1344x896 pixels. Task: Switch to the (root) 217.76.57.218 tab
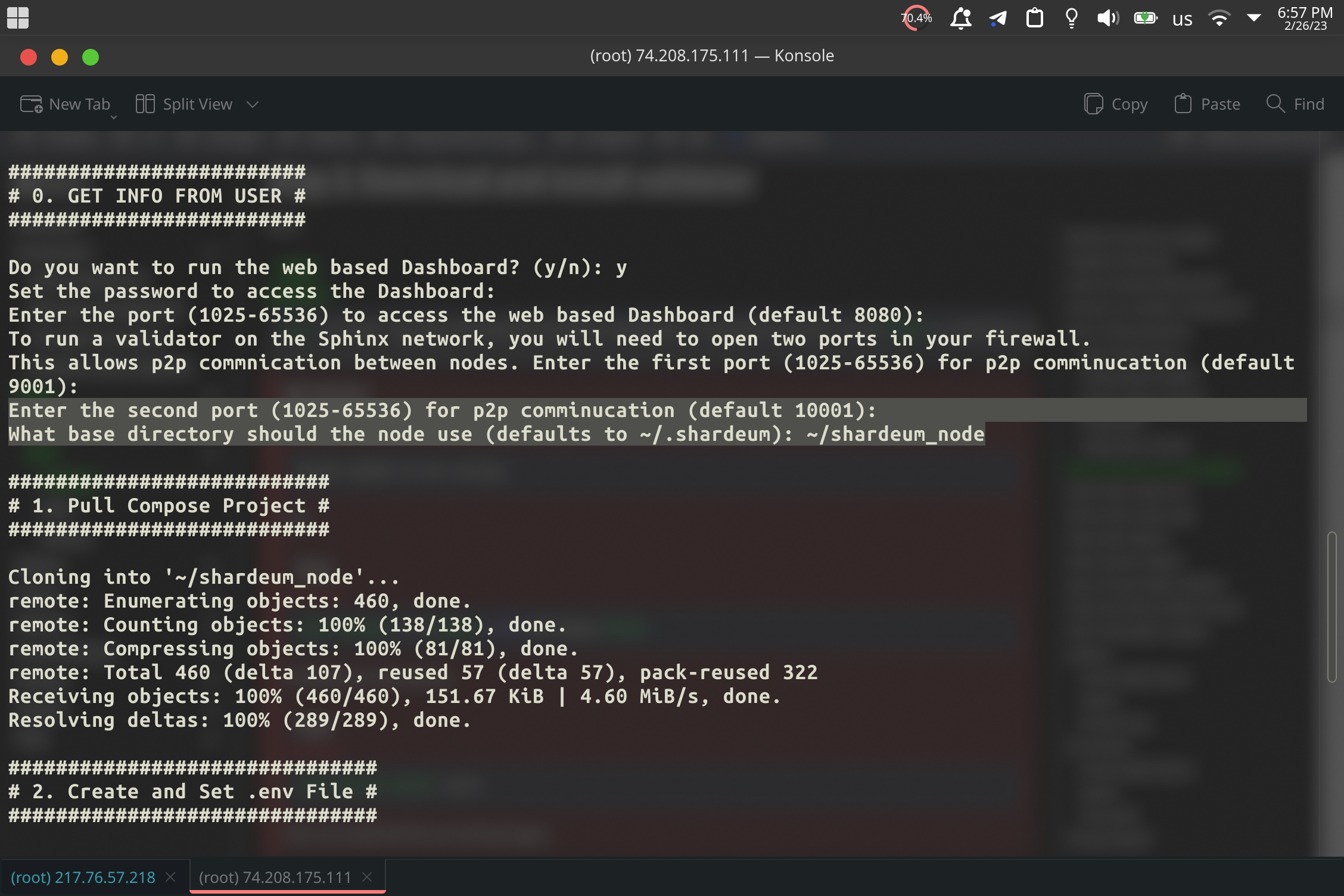pos(83,876)
